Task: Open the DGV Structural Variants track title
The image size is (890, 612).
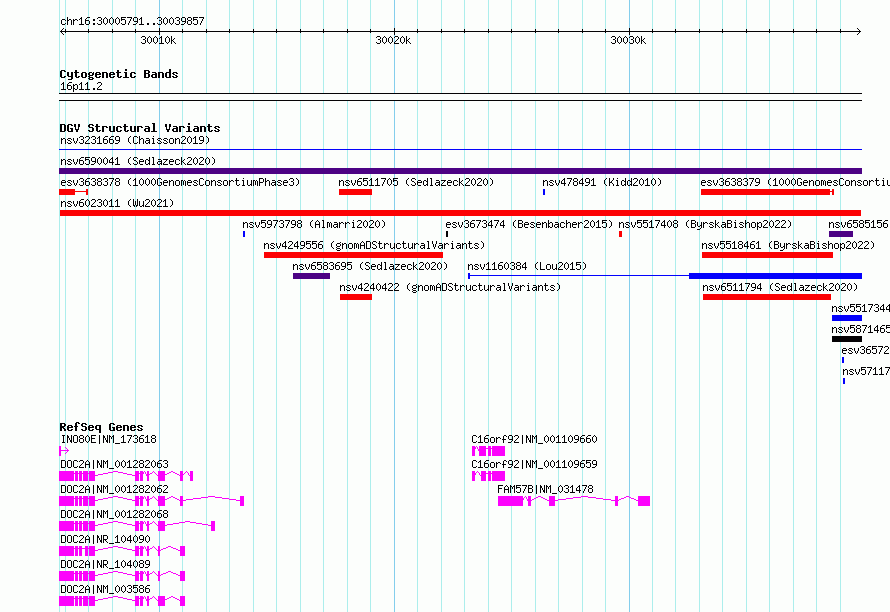Action: [x=140, y=128]
